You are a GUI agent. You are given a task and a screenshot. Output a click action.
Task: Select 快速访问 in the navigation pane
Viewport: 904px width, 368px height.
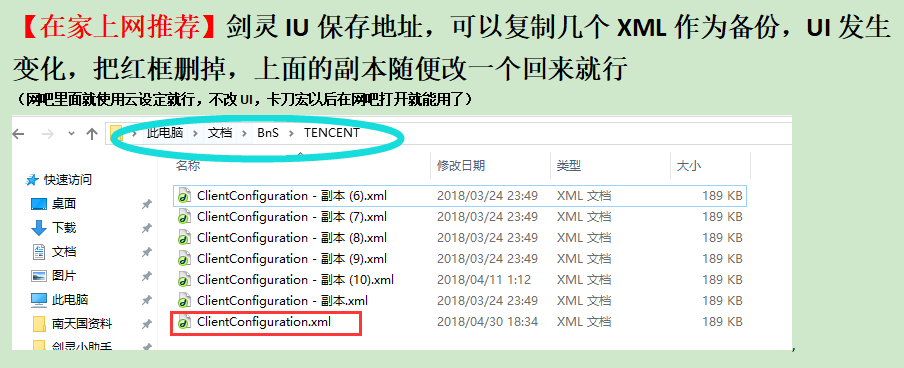pos(68,180)
